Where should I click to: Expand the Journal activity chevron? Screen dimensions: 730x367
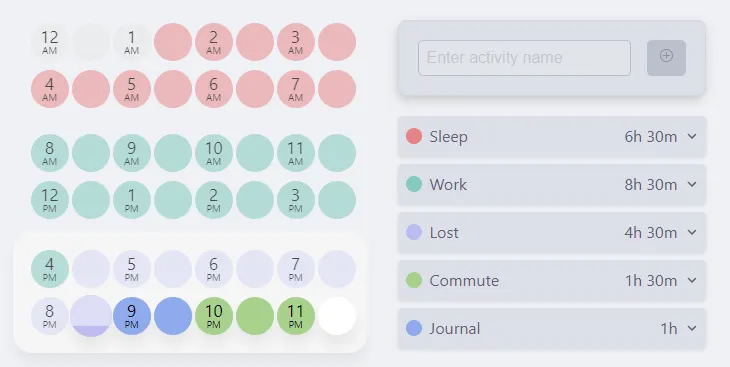(x=692, y=328)
